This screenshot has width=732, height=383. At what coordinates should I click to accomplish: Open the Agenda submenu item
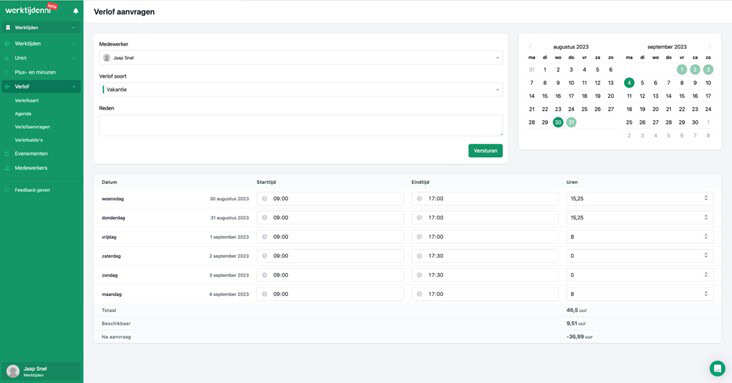pyautogui.click(x=23, y=113)
